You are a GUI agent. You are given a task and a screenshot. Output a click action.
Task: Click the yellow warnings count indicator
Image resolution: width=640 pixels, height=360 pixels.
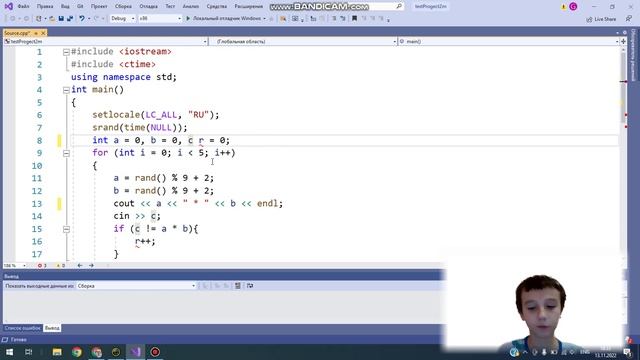[x=60, y=266]
